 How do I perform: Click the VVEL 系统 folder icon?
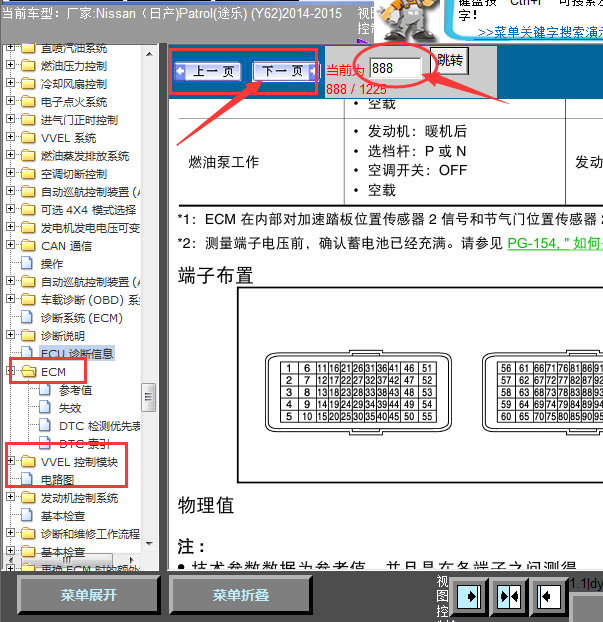pyautogui.click(x=28, y=138)
